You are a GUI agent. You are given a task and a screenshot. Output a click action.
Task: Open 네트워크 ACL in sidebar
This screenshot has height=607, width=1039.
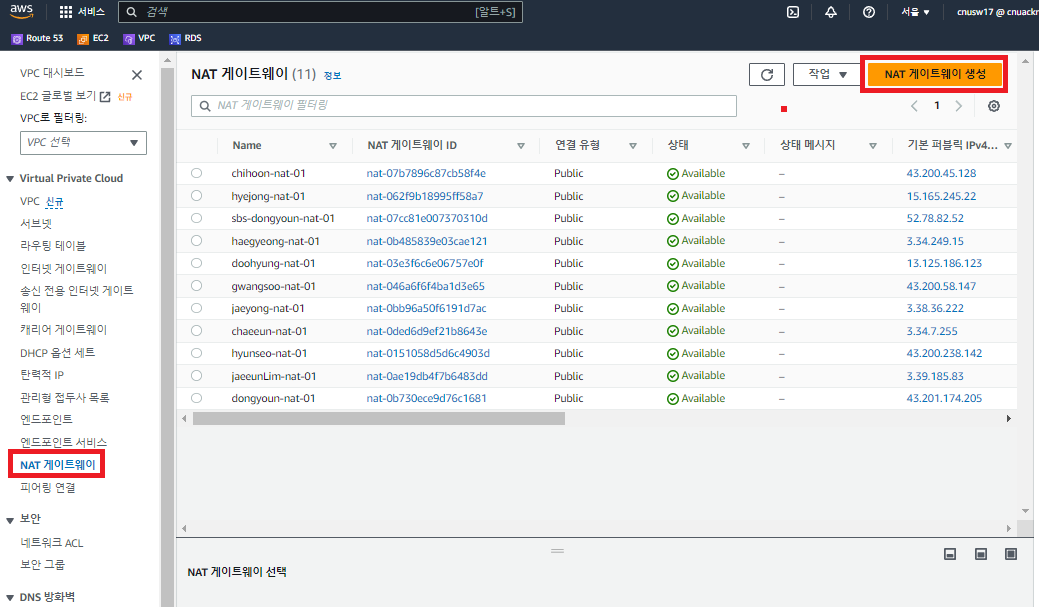pyautogui.click(x=52, y=543)
